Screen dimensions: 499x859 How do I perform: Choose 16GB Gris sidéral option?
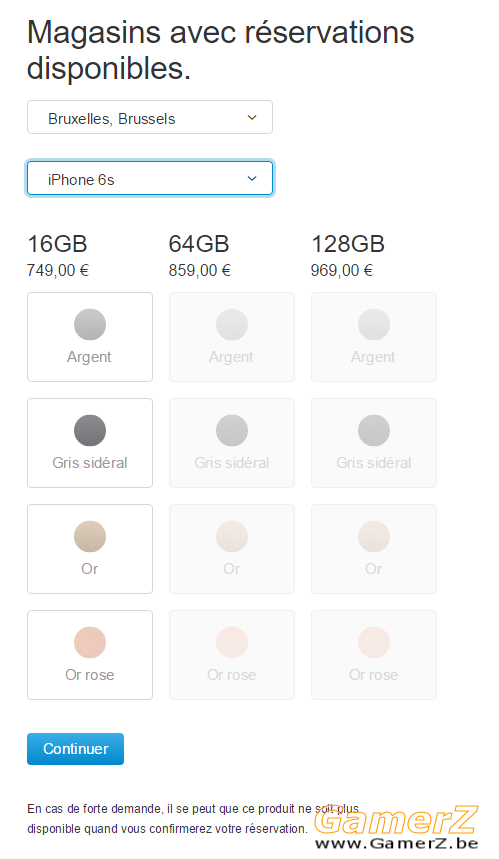tap(90, 443)
